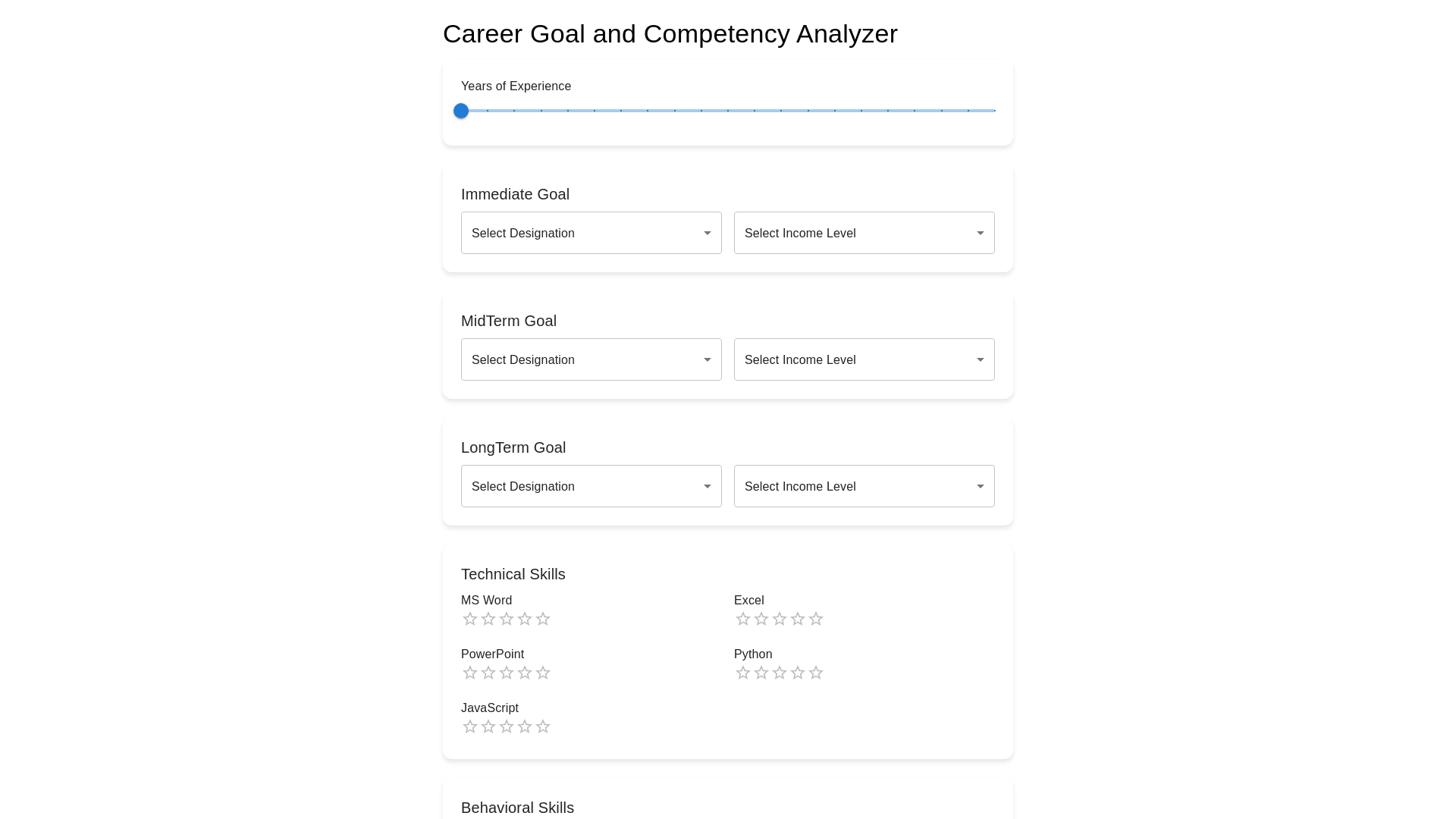
Task: Set Excel rating to three stars
Action: tap(780, 620)
